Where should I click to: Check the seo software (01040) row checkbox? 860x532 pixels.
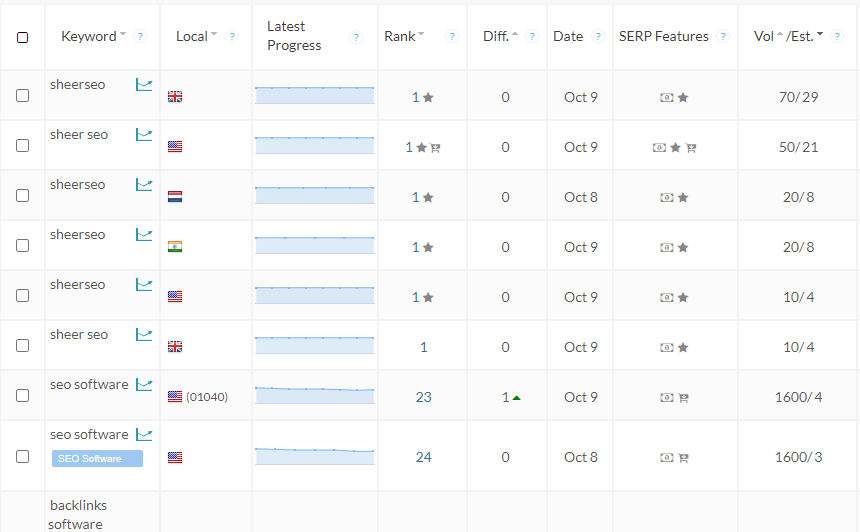[22, 395]
